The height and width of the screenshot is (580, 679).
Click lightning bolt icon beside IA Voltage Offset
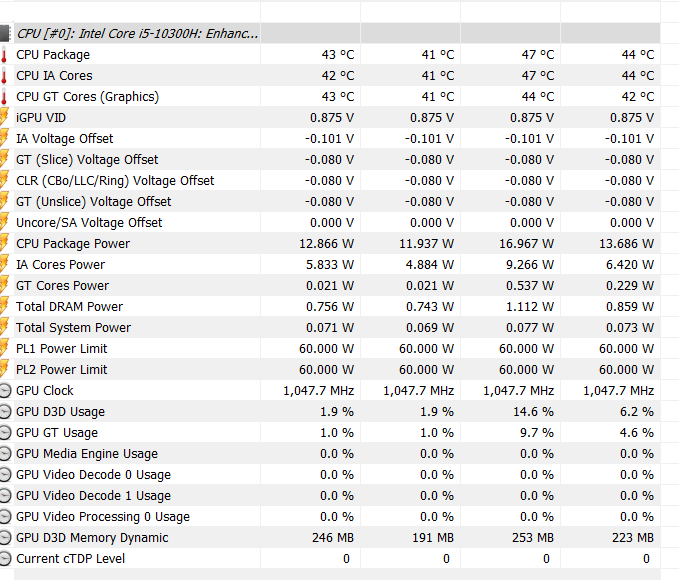4,139
